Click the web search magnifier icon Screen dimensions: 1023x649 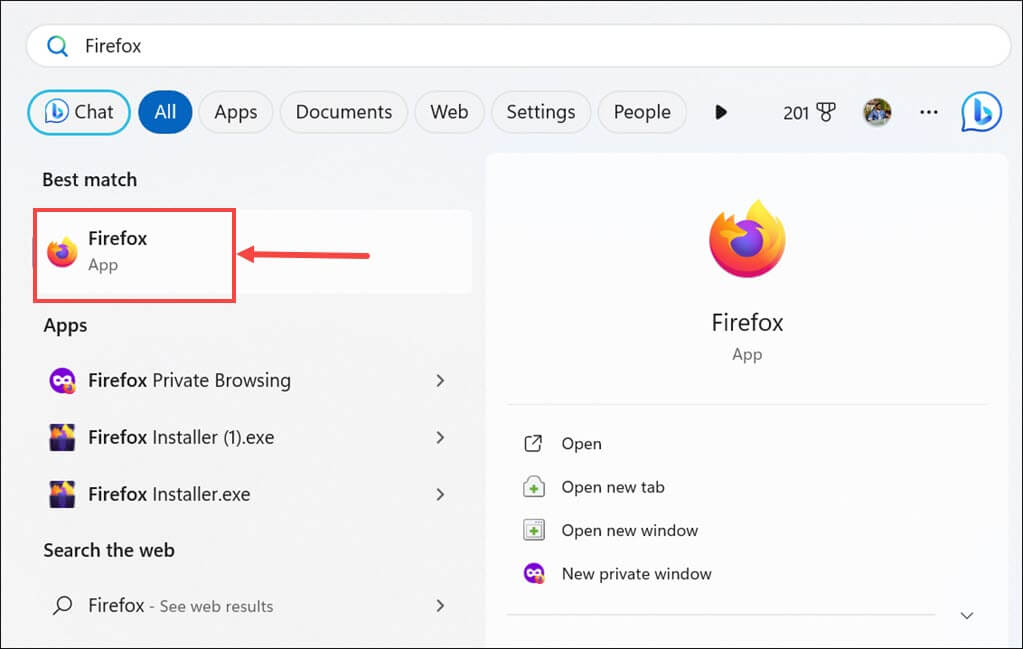[62, 606]
